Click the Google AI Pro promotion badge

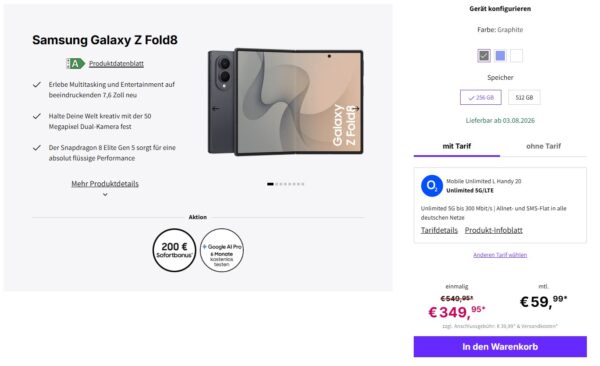pyautogui.click(x=222, y=250)
